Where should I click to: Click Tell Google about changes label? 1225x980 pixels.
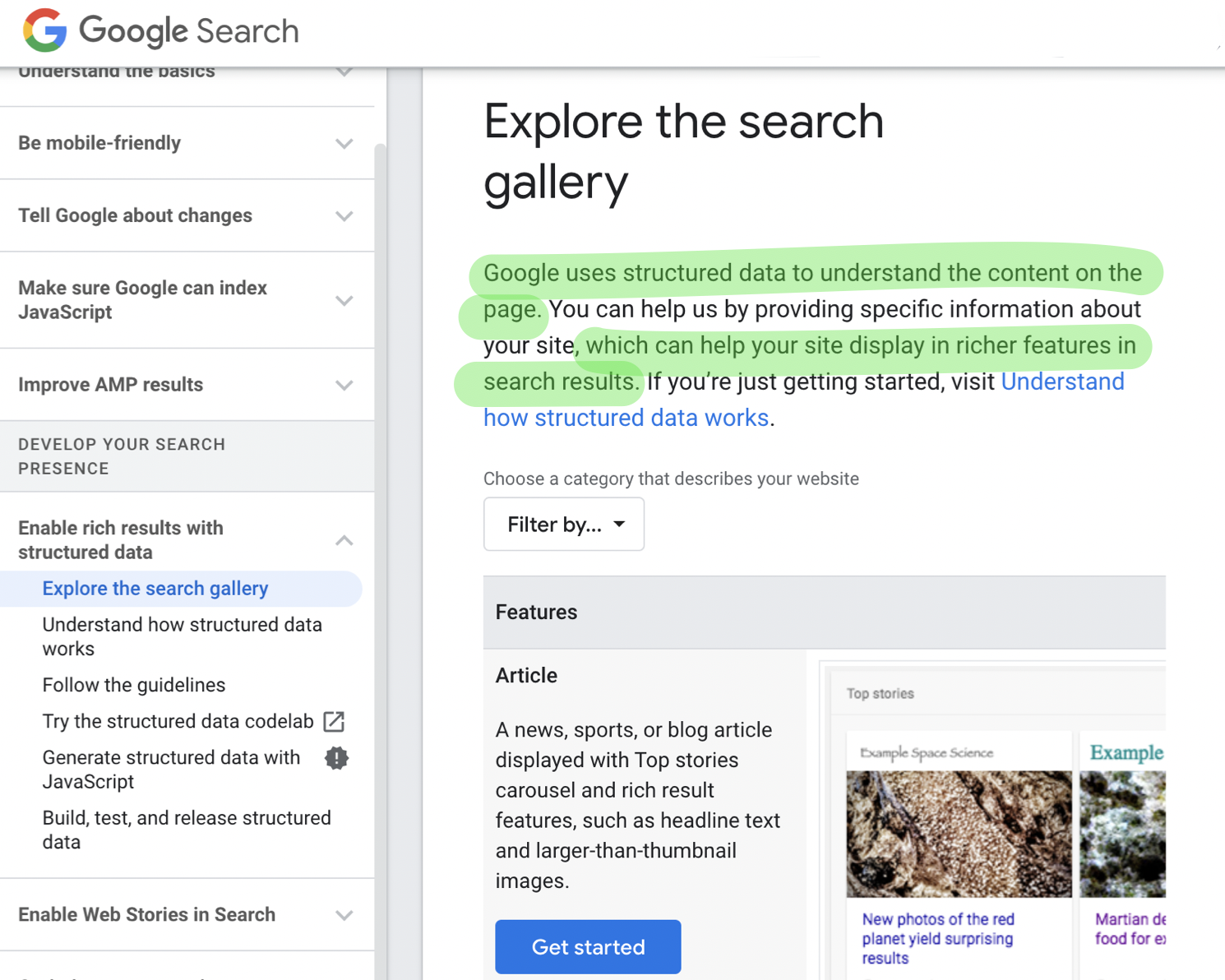point(136,215)
